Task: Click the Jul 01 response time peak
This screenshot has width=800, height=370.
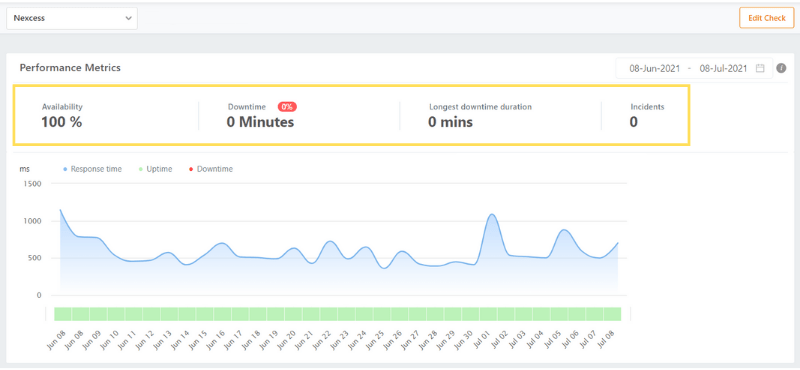Action: (x=491, y=214)
